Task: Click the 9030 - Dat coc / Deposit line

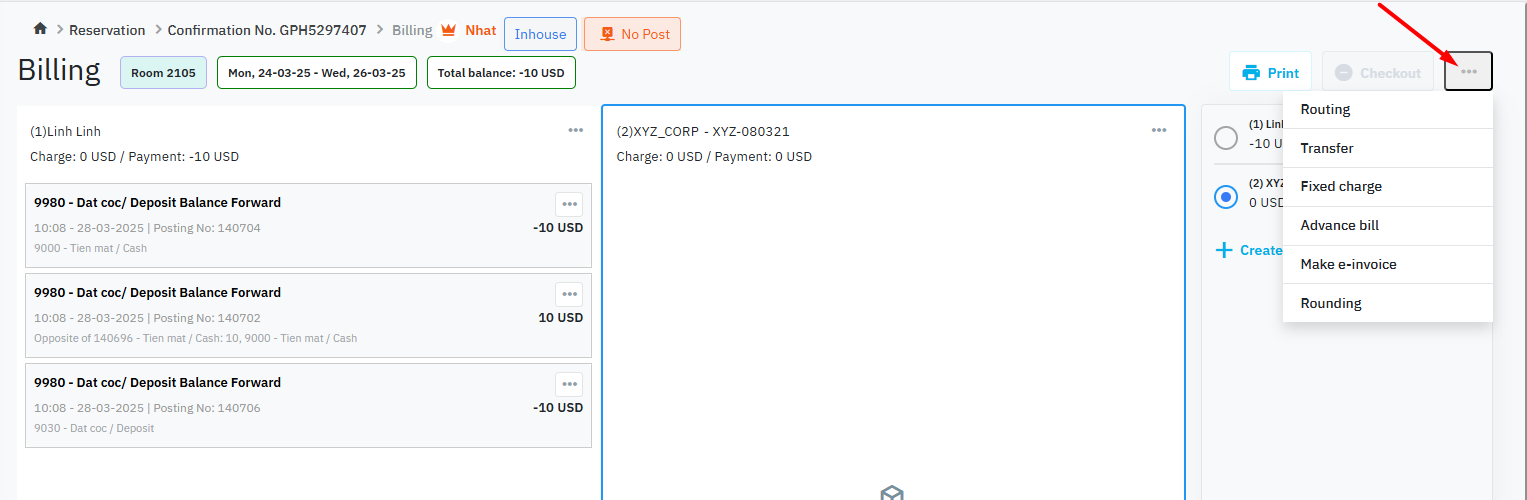Action: pos(94,428)
